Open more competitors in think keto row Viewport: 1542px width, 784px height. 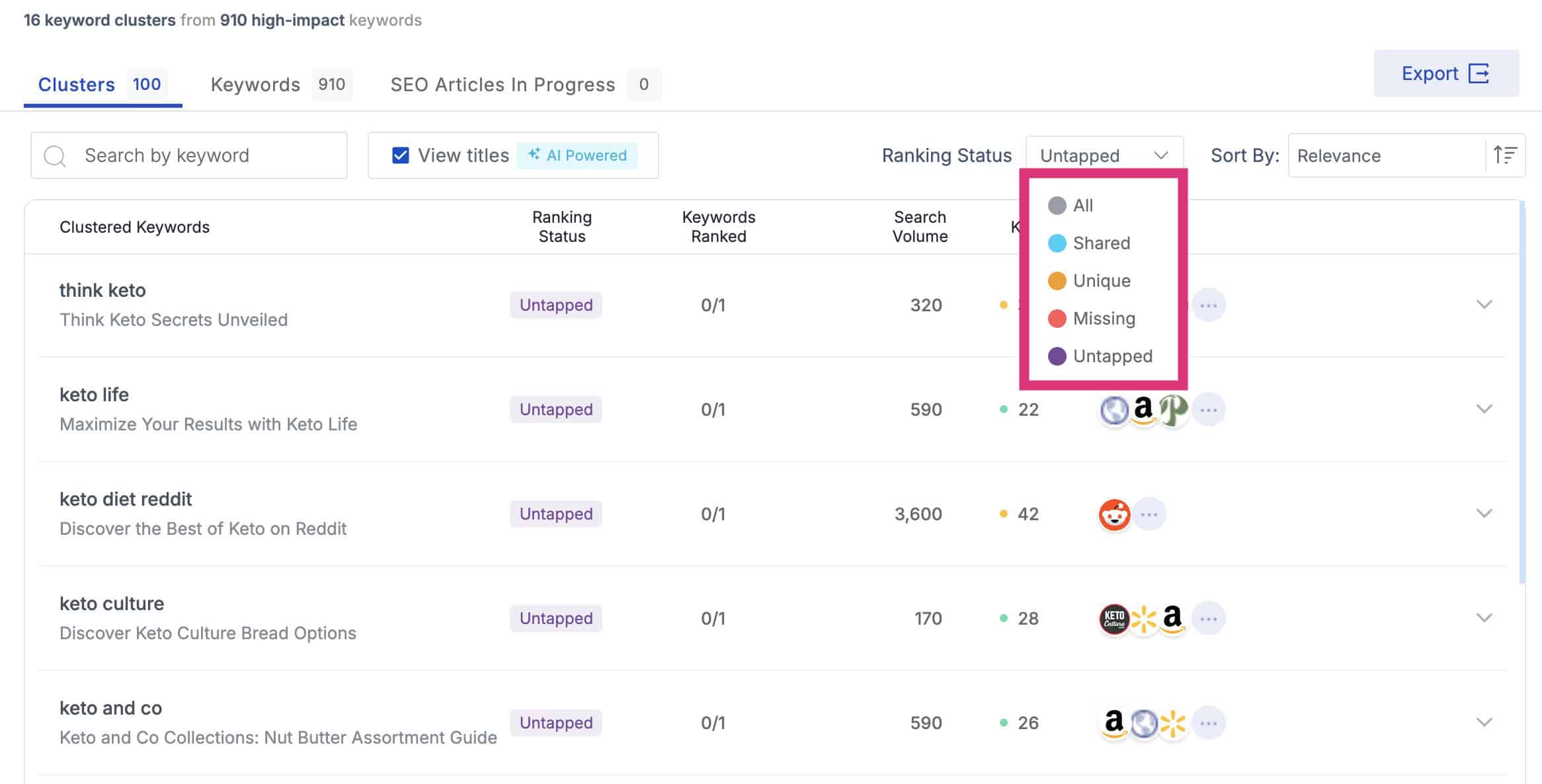1209,305
